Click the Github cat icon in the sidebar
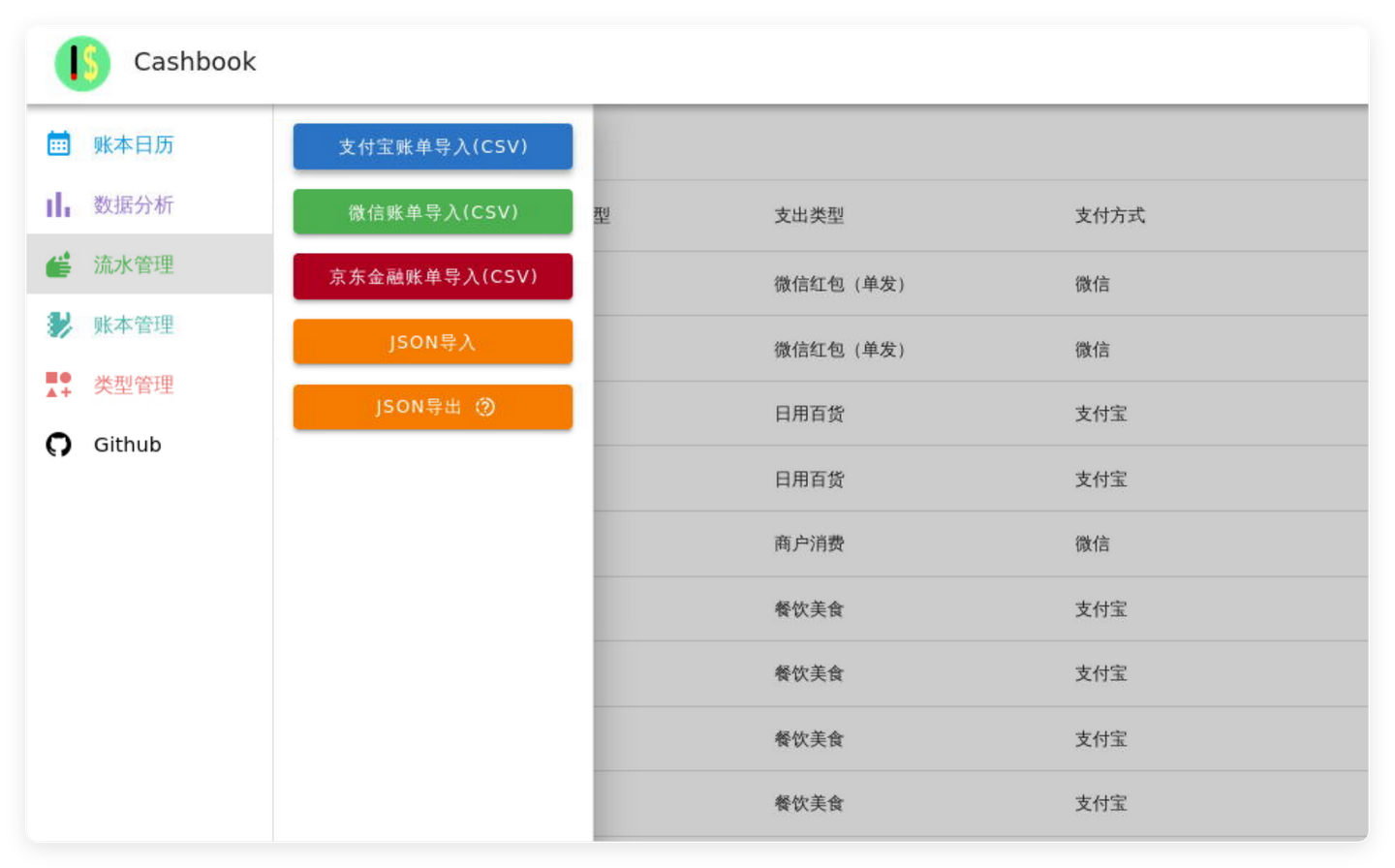 (x=58, y=445)
